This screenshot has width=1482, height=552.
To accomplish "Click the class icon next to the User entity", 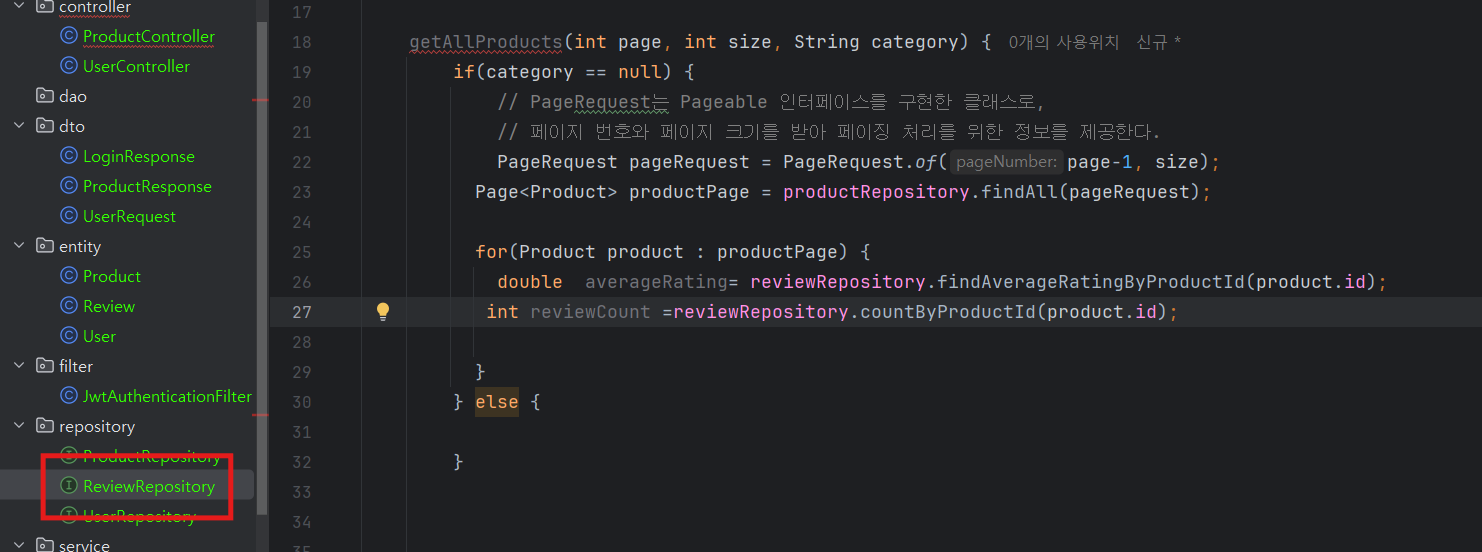I will point(69,336).
